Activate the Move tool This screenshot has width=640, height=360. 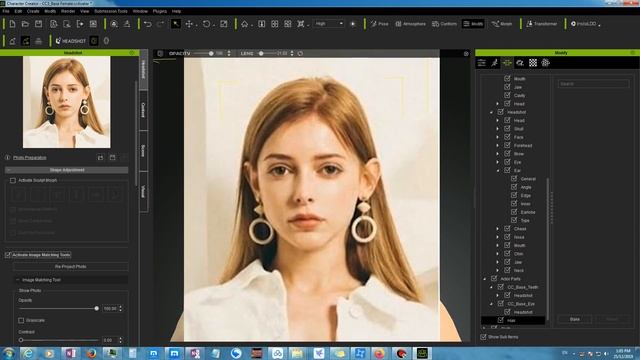(189, 24)
